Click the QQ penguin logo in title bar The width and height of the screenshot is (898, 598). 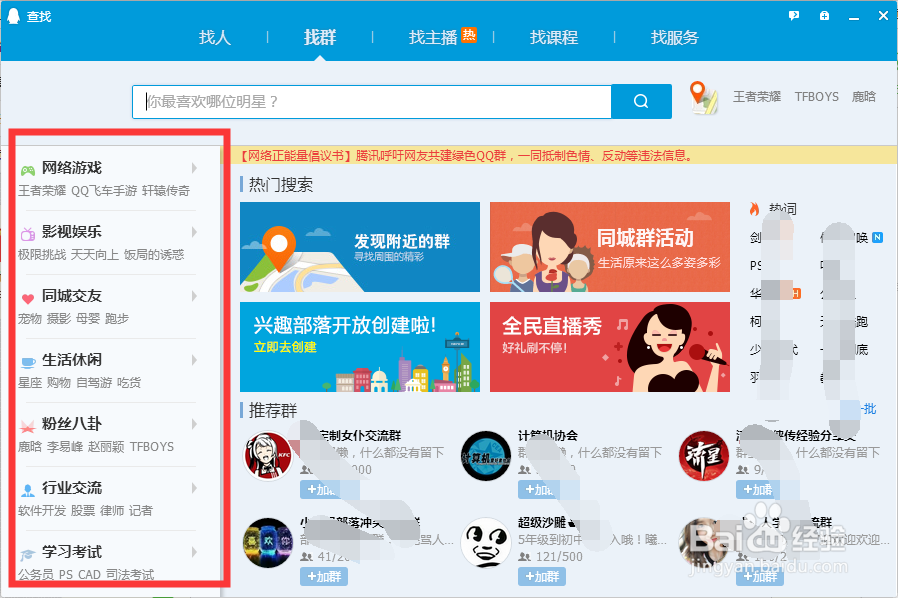13,15
